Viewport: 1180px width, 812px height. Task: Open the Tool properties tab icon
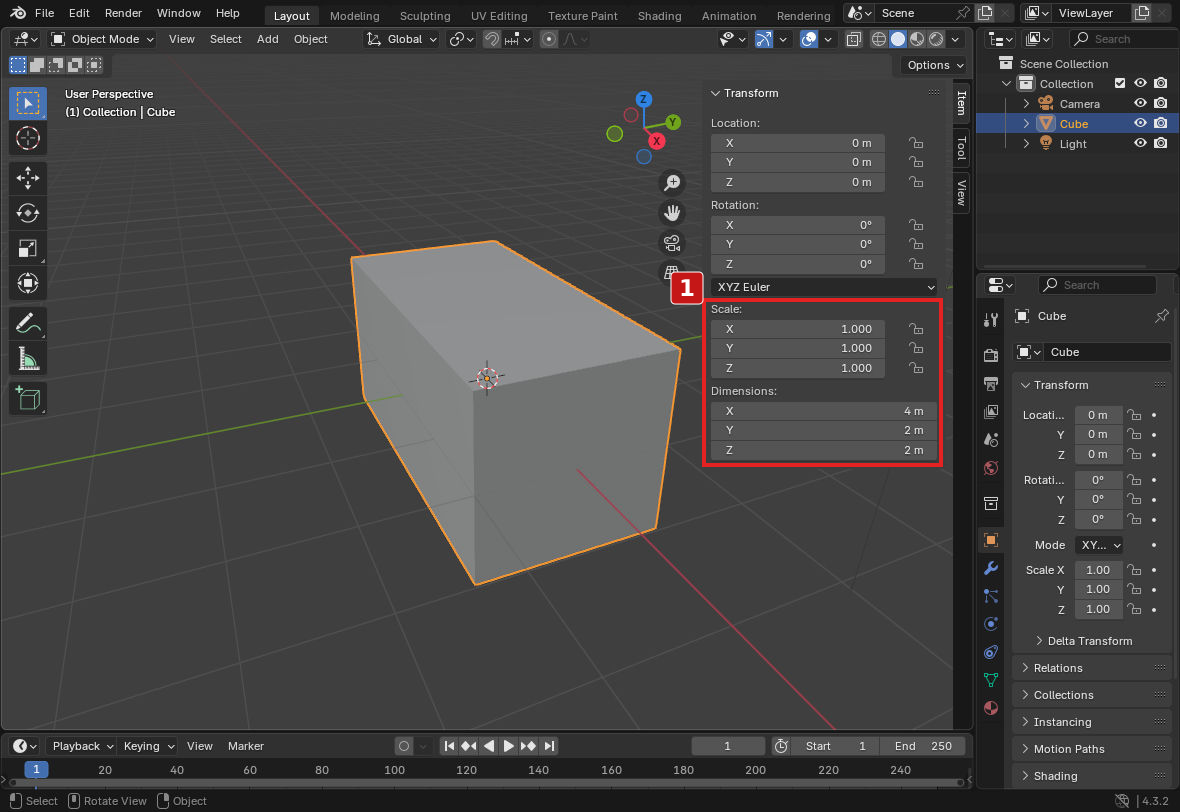[x=991, y=320]
